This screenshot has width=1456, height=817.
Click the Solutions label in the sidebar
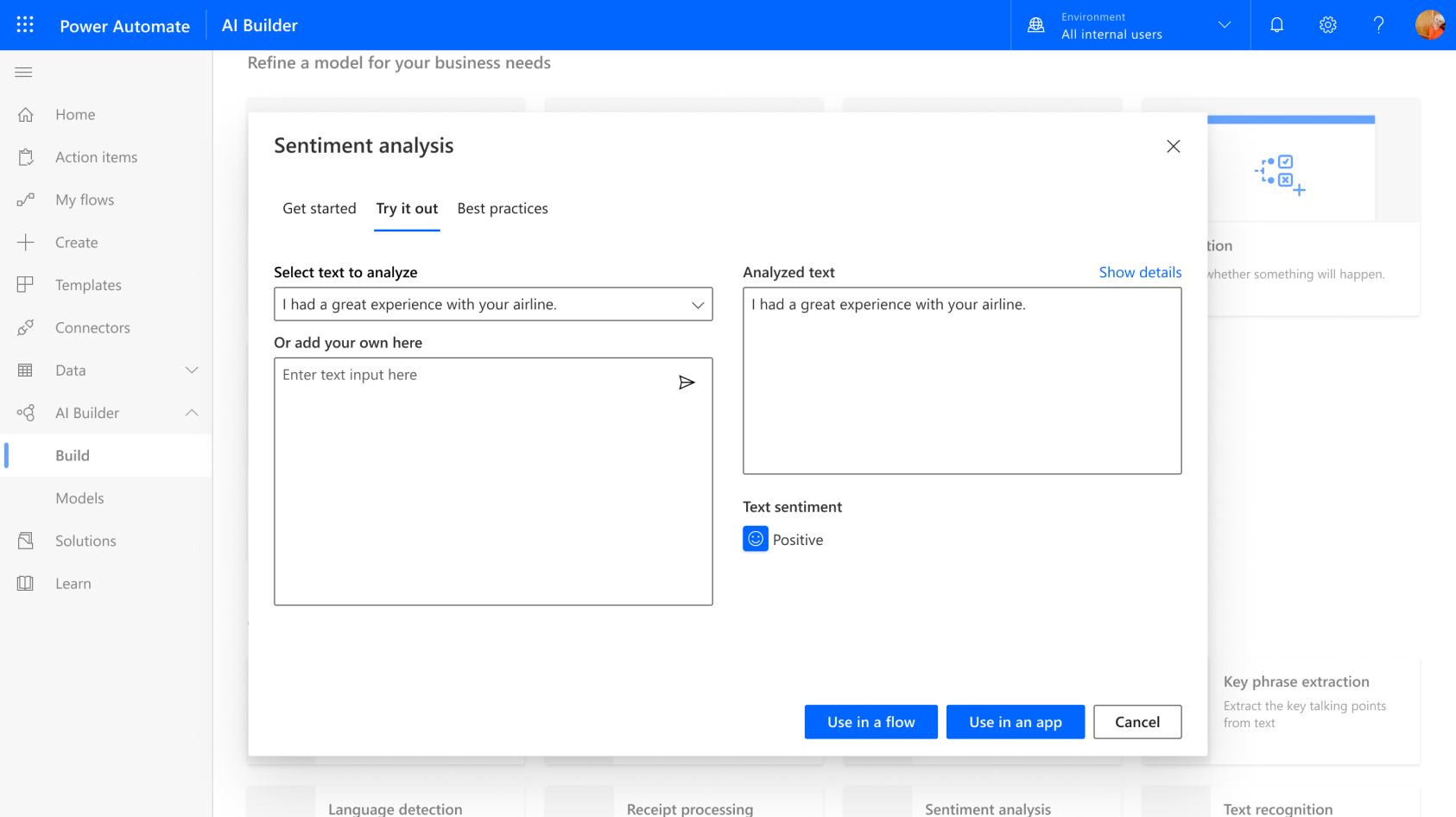pyautogui.click(x=85, y=541)
